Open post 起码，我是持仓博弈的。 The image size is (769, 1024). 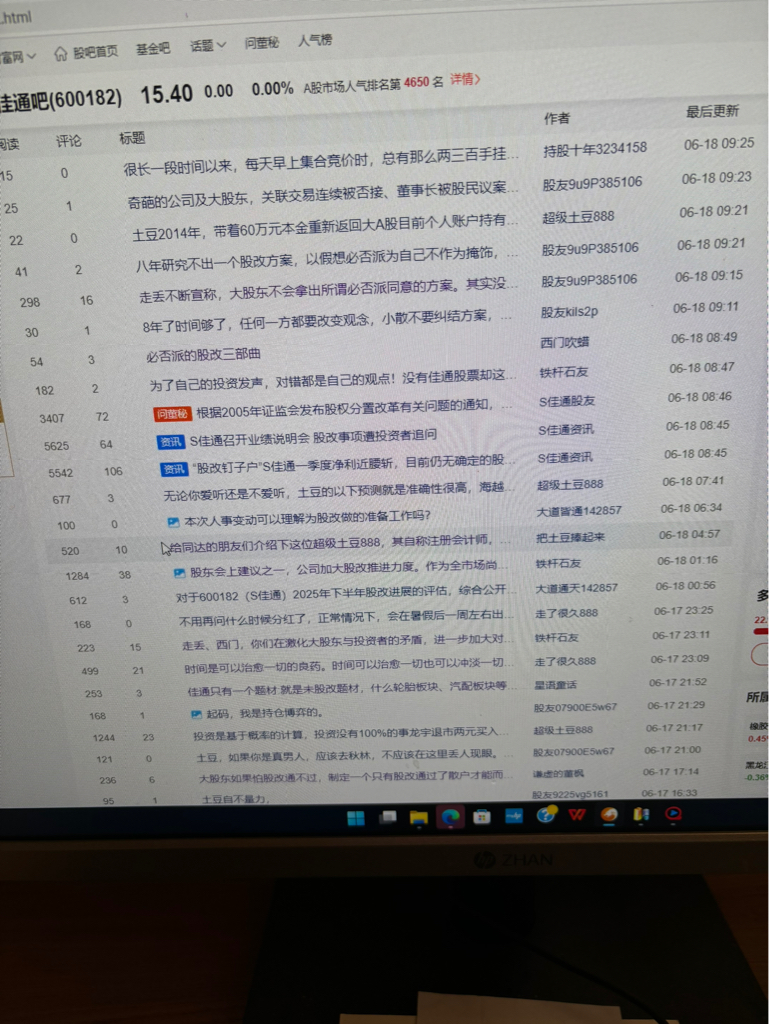coord(264,713)
